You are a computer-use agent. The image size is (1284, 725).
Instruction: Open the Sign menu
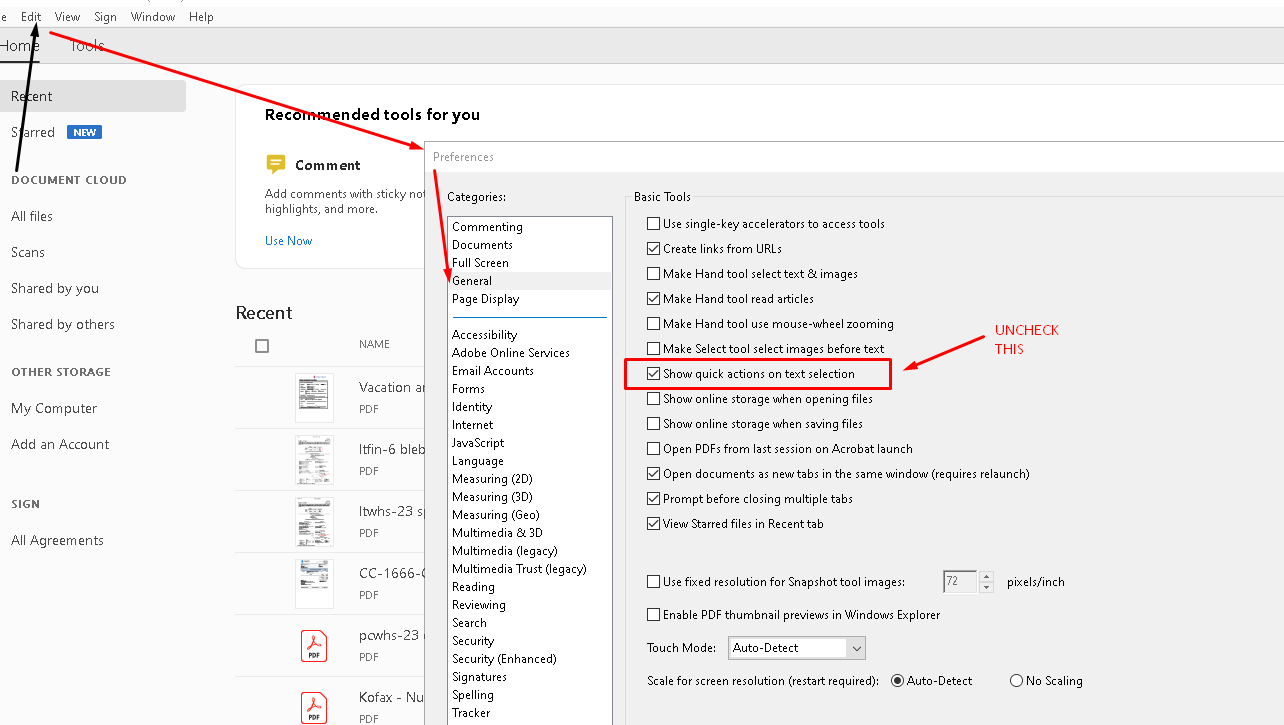(x=105, y=17)
